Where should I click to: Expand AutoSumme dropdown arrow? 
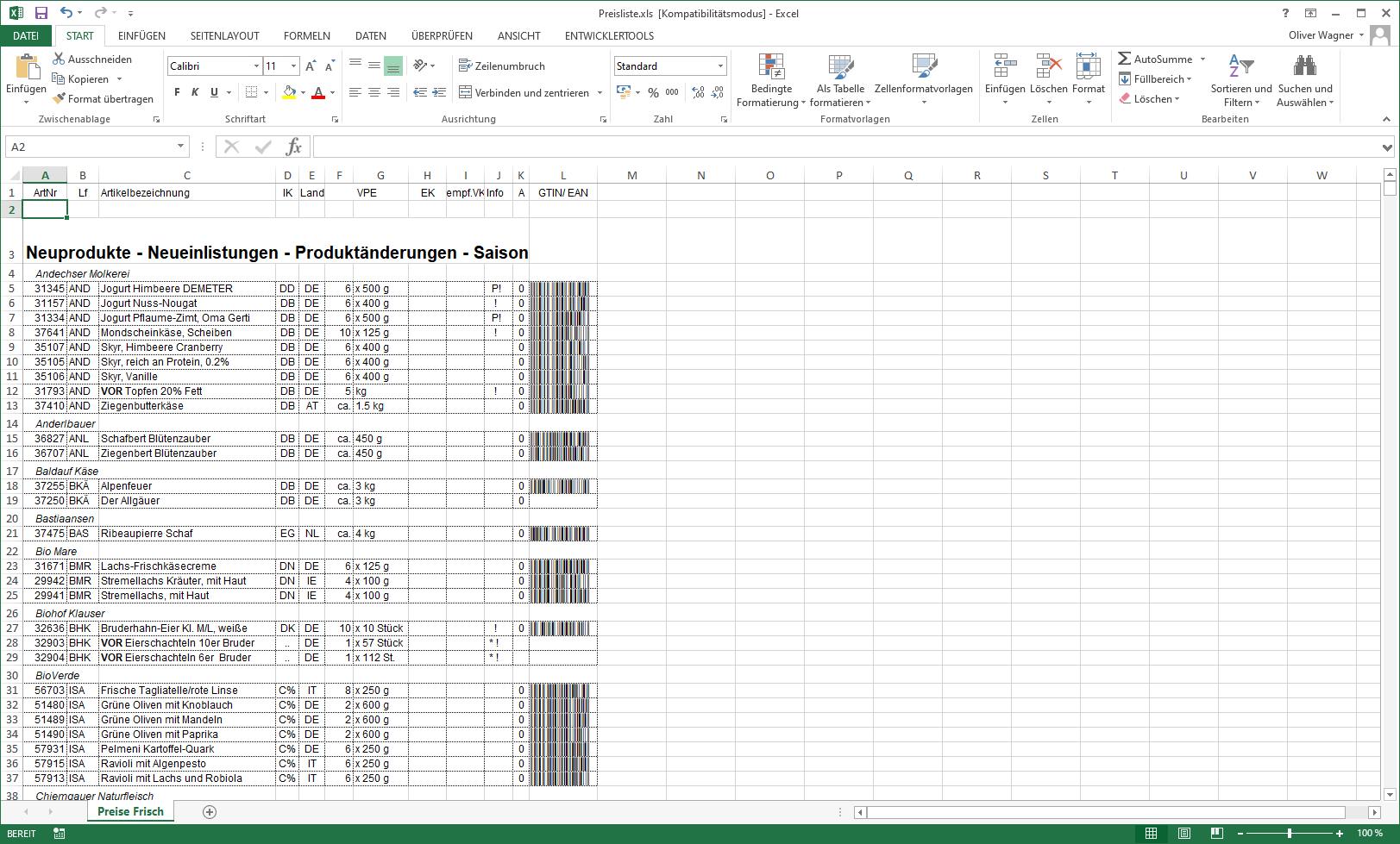(x=1202, y=59)
